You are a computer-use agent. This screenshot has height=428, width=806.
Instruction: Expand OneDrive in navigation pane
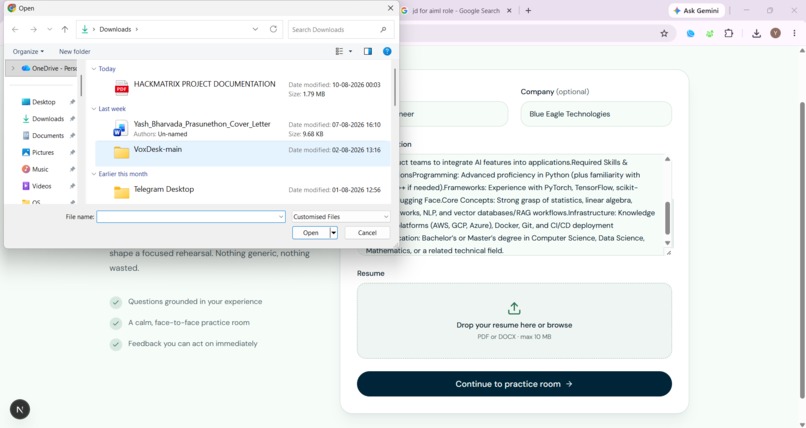coord(13,68)
